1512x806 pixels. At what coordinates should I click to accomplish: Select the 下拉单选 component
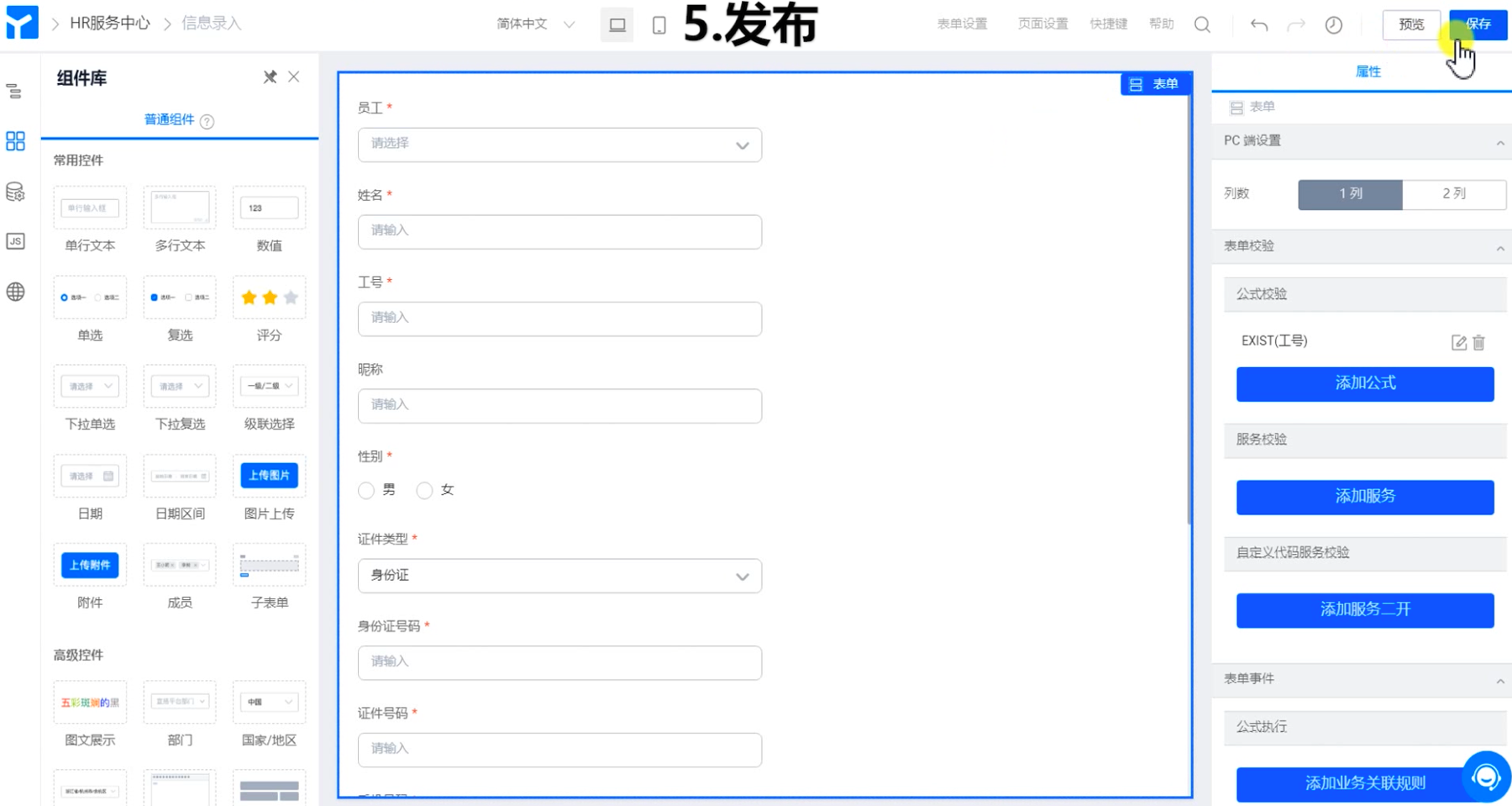click(x=90, y=398)
